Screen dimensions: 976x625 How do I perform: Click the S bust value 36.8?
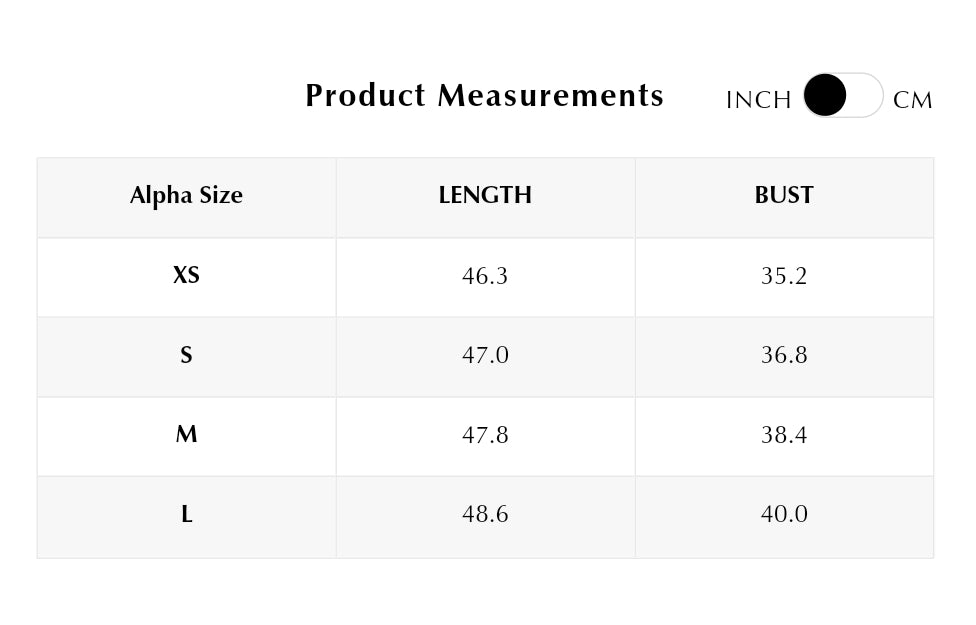[784, 355]
